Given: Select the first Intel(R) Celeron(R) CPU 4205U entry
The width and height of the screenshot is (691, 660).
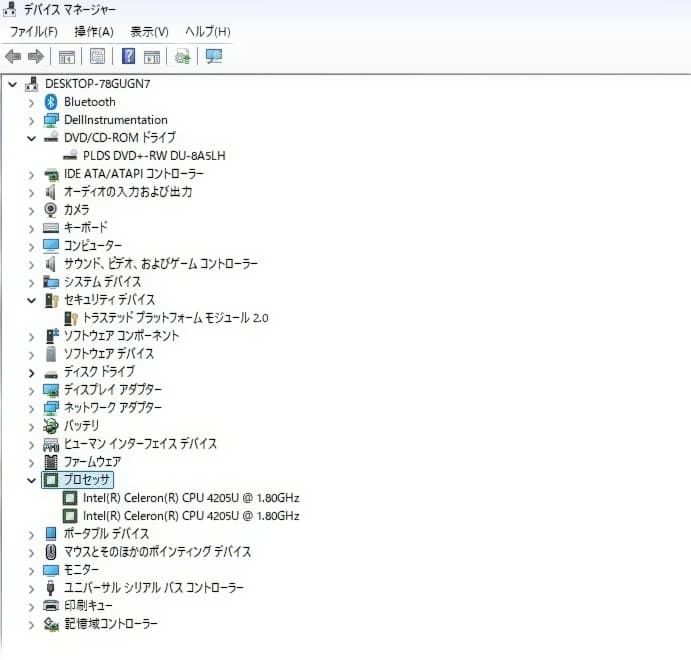Looking at the screenshot, I should pos(191,498).
